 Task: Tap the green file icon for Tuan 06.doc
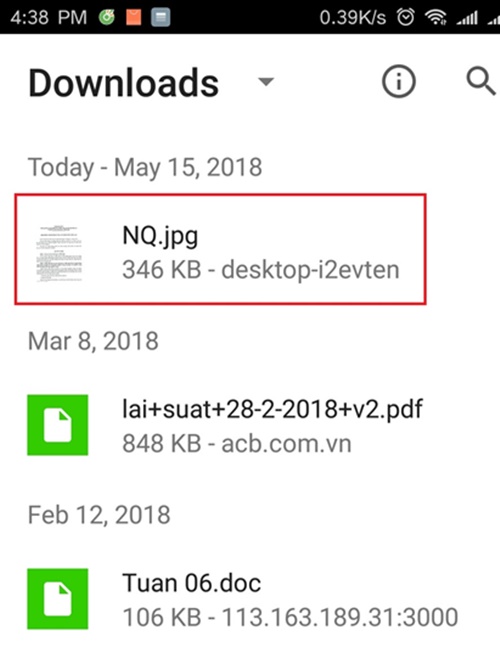58,599
